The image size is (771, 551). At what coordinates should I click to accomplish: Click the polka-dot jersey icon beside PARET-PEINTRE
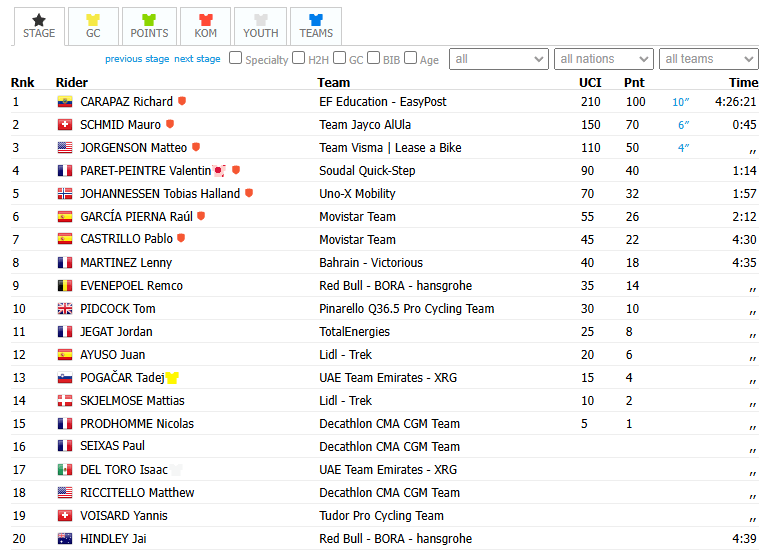click(x=219, y=171)
